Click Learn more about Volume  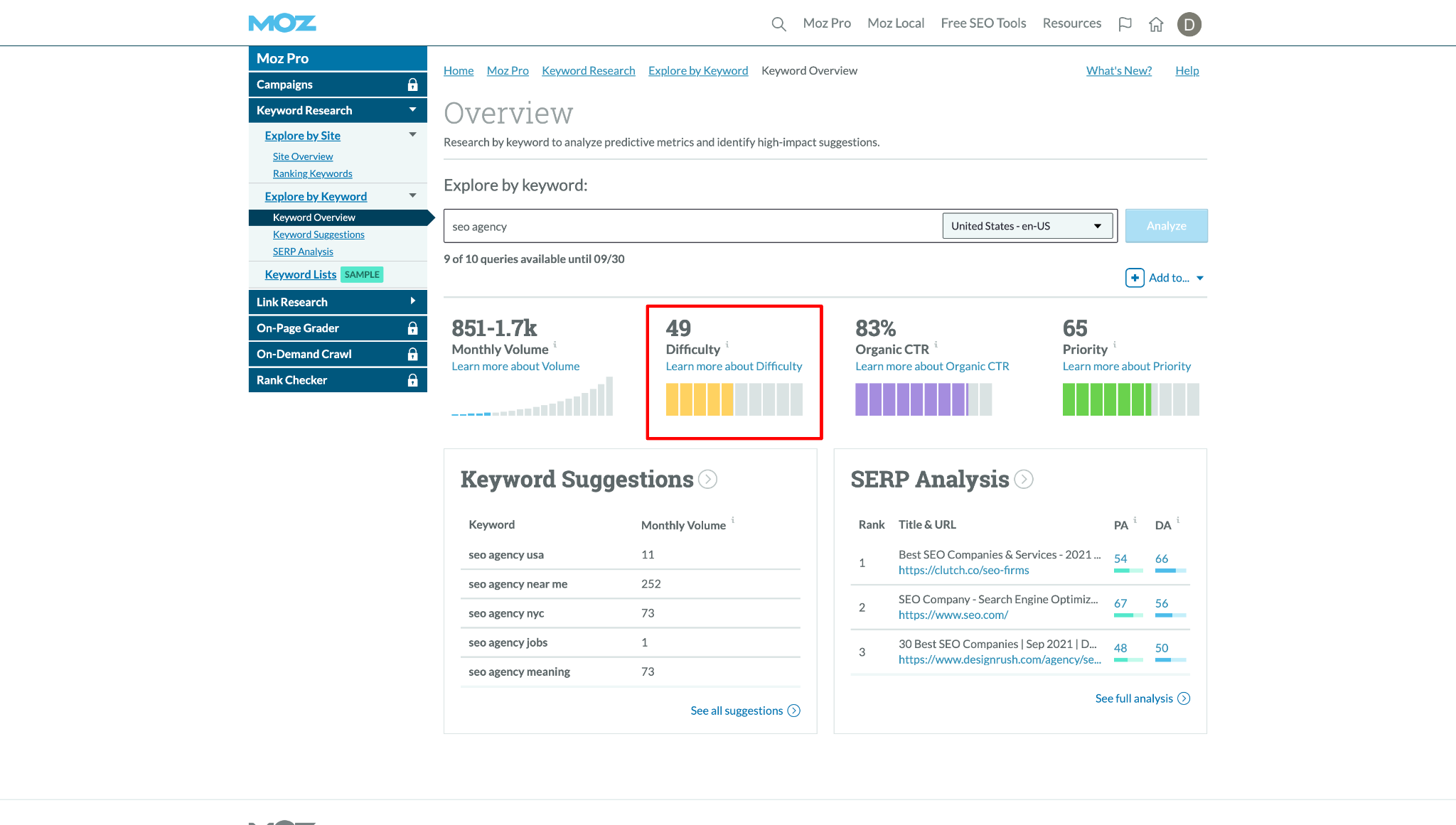tap(515, 367)
